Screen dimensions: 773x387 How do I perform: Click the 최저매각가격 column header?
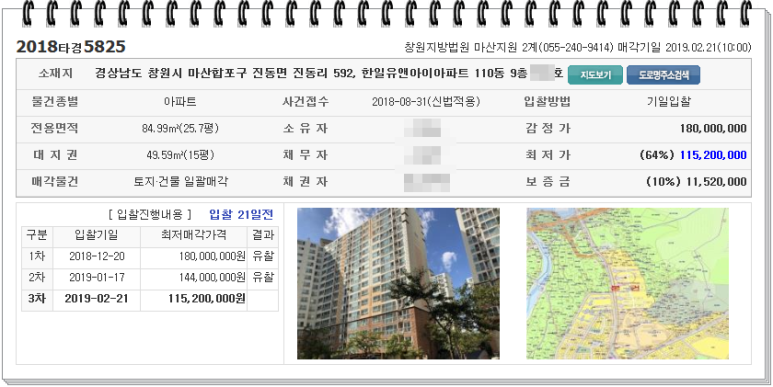tap(194, 235)
